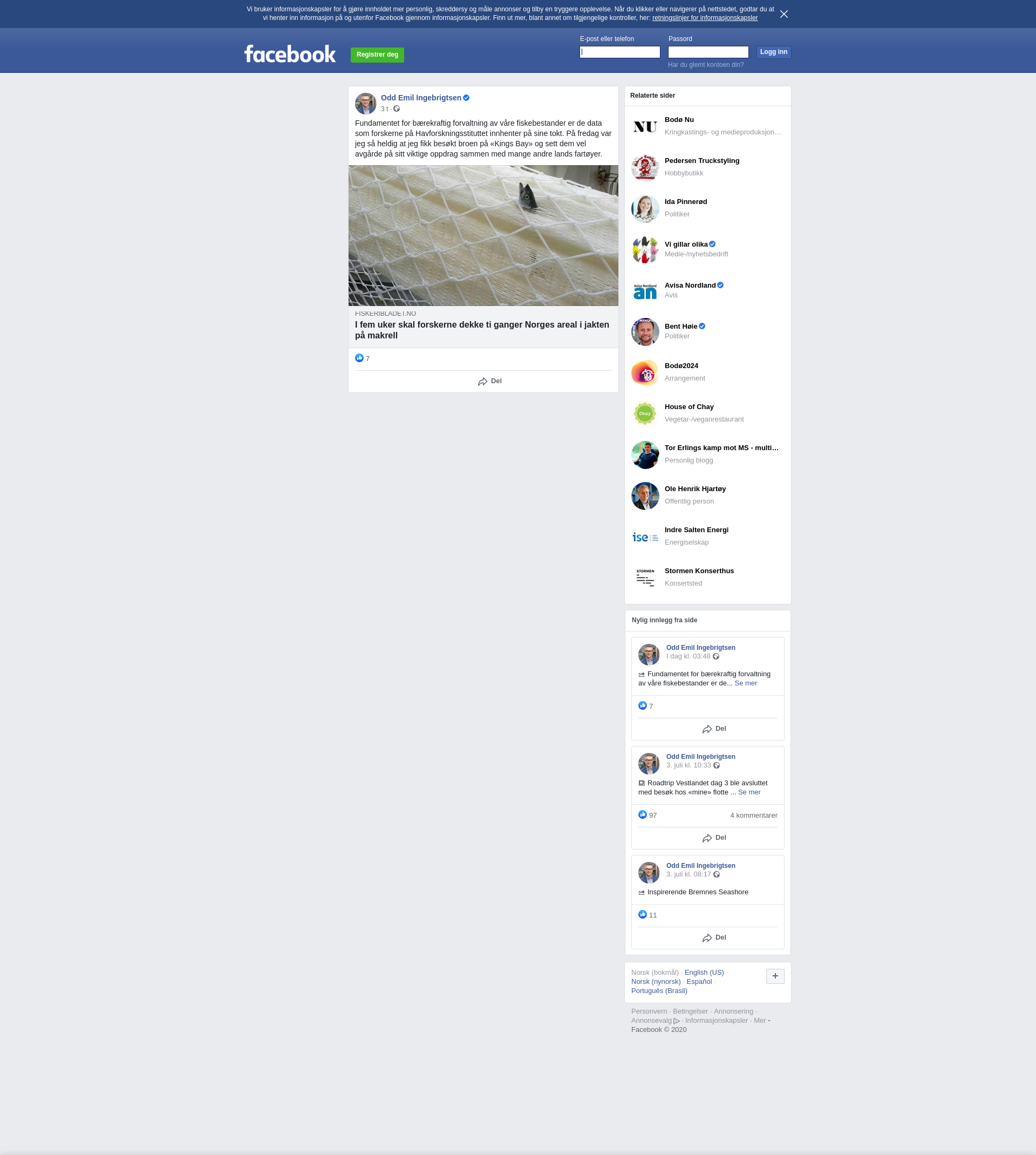Focus the E-post eller telefon field
The width and height of the screenshot is (1036, 1155).
click(619, 52)
